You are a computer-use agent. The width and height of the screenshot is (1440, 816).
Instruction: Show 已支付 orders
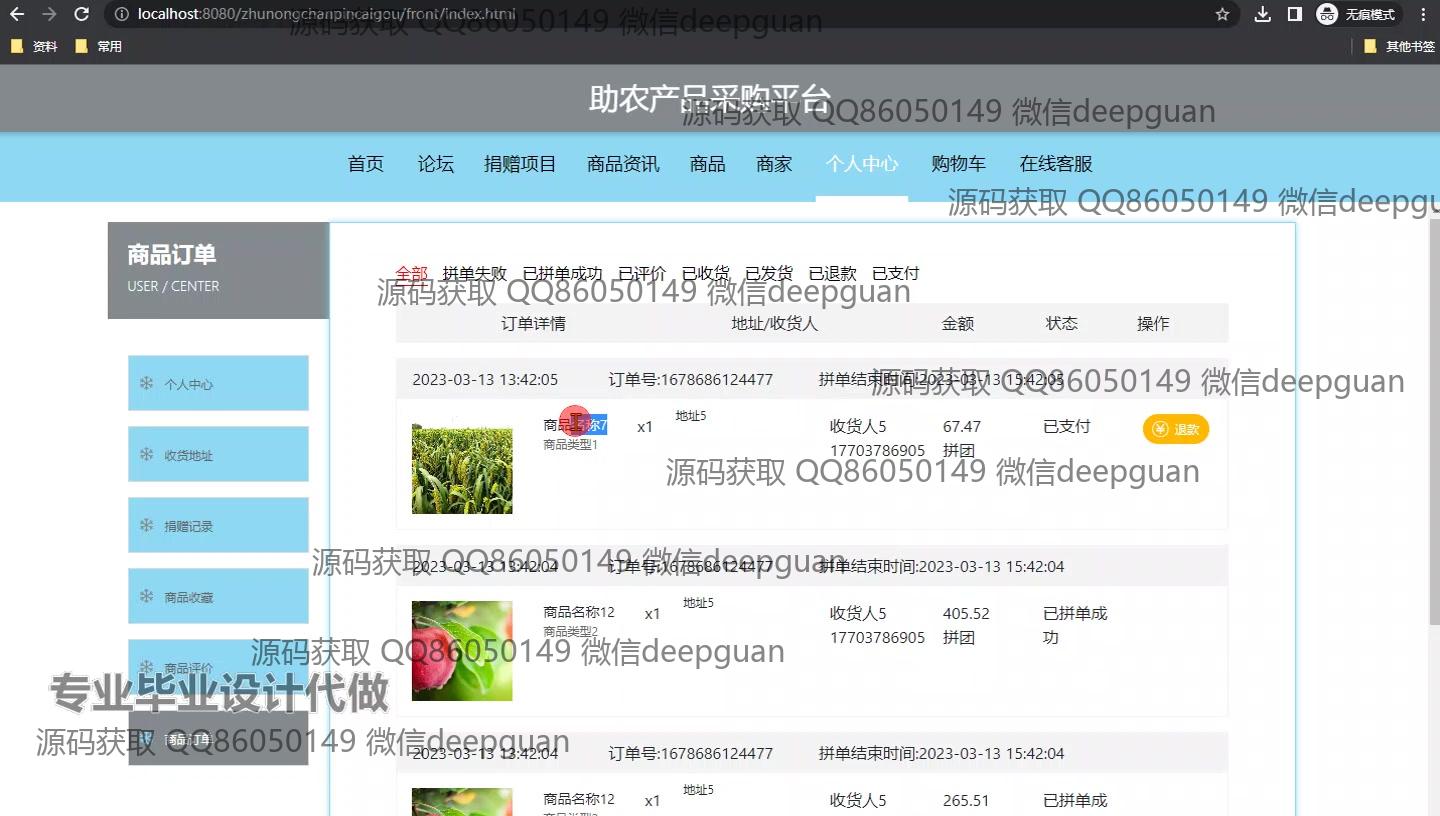point(896,273)
